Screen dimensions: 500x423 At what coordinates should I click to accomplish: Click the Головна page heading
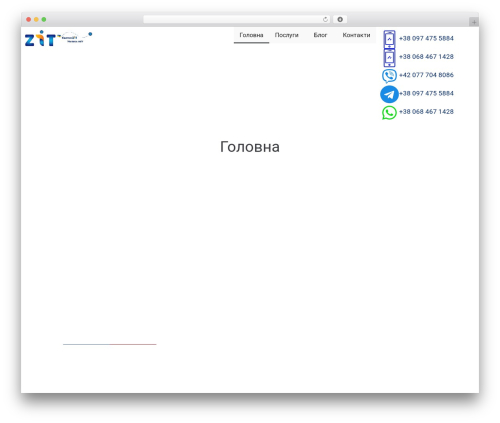(250, 147)
